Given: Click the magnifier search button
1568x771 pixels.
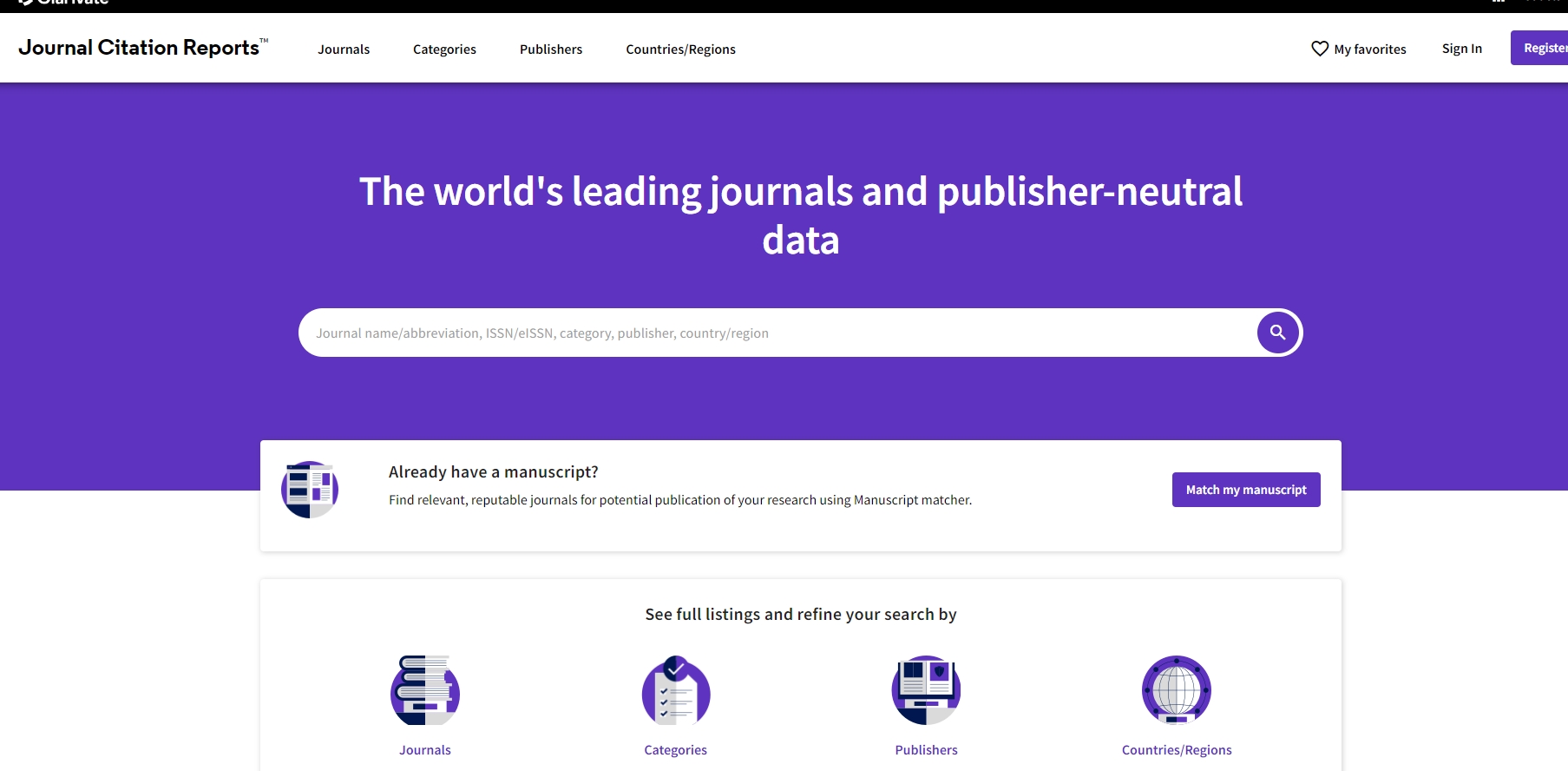Looking at the screenshot, I should [1277, 333].
